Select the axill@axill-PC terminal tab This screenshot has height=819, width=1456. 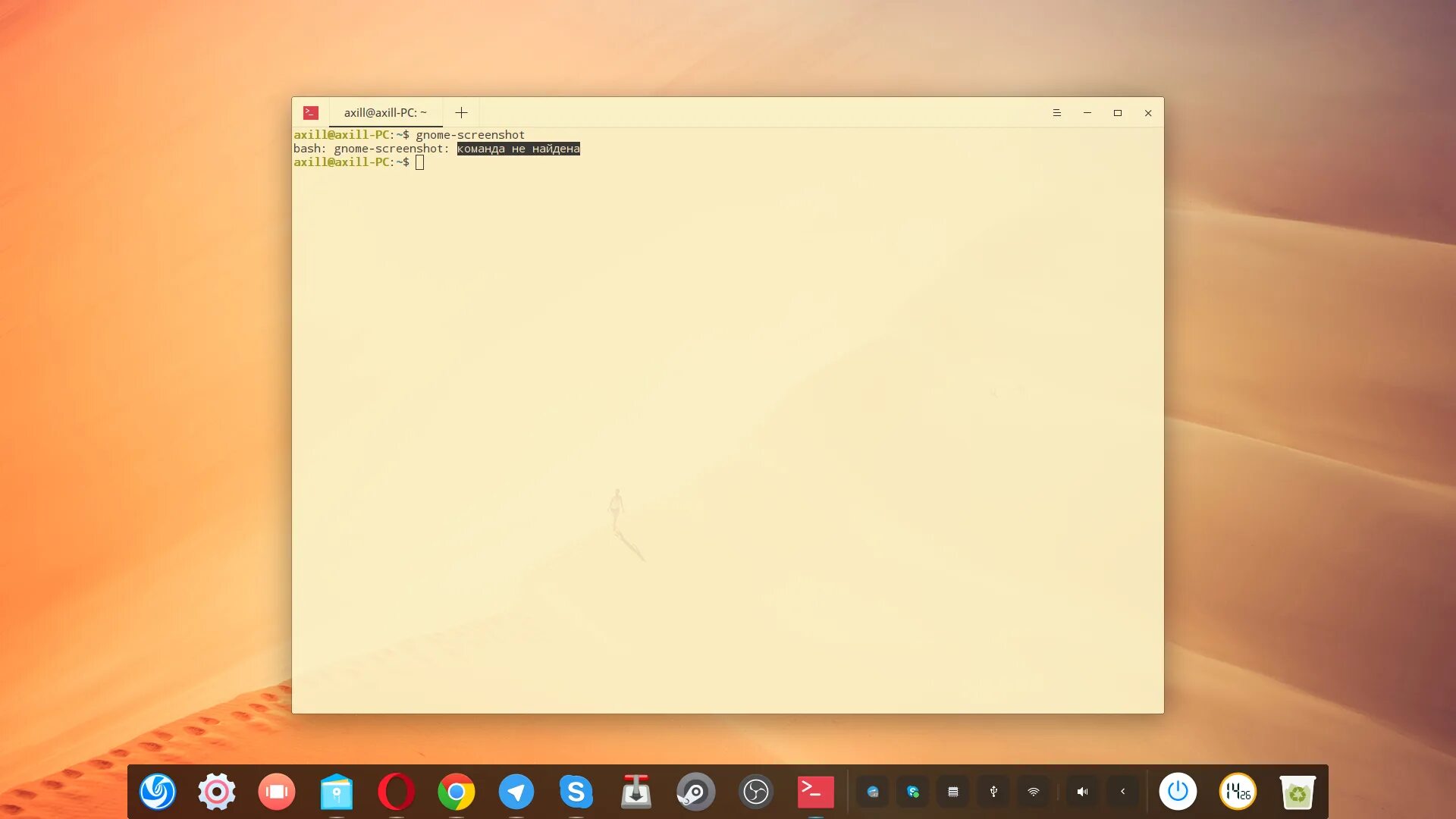385,113
